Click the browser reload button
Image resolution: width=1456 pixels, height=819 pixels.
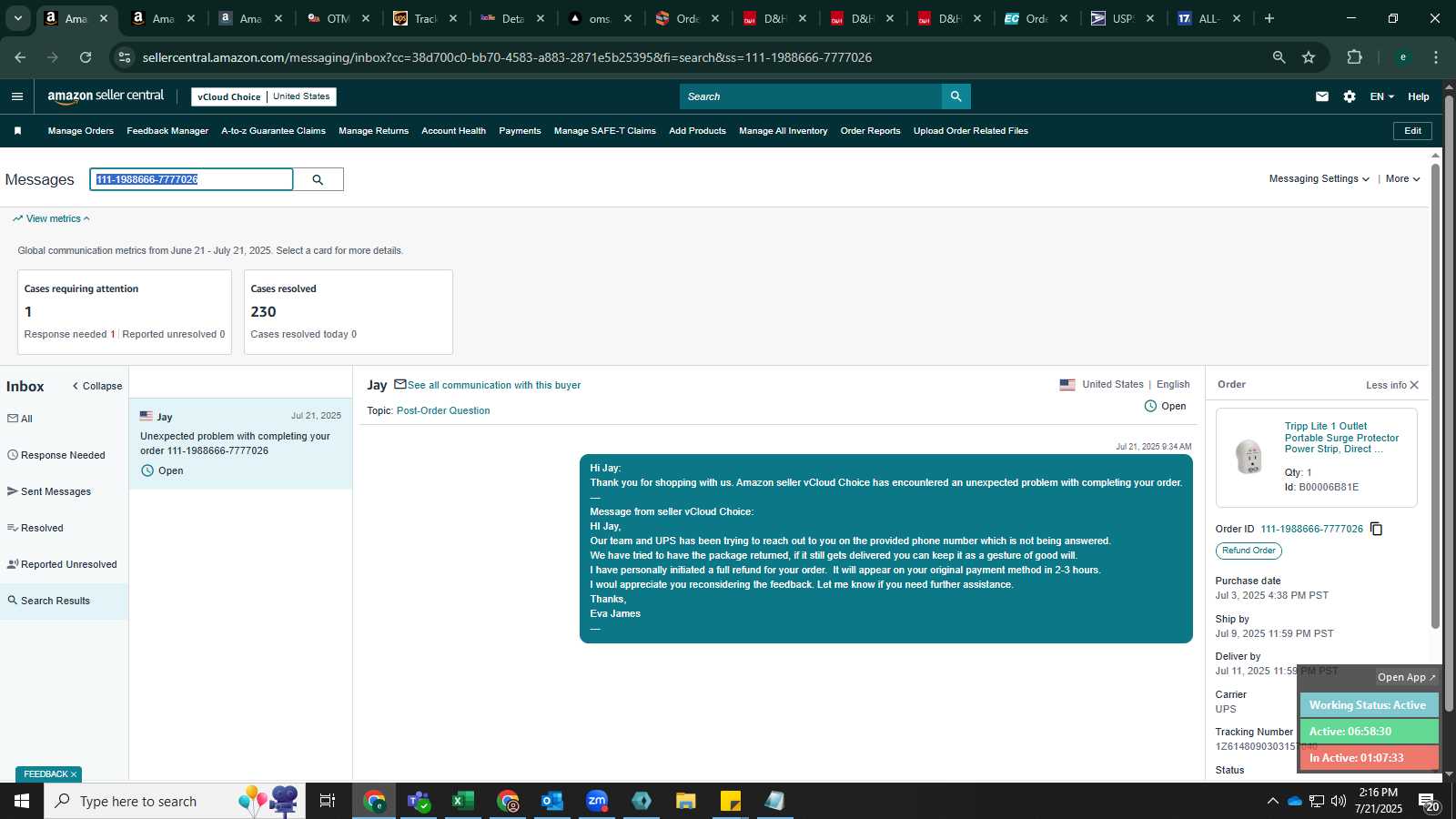[86, 57]
